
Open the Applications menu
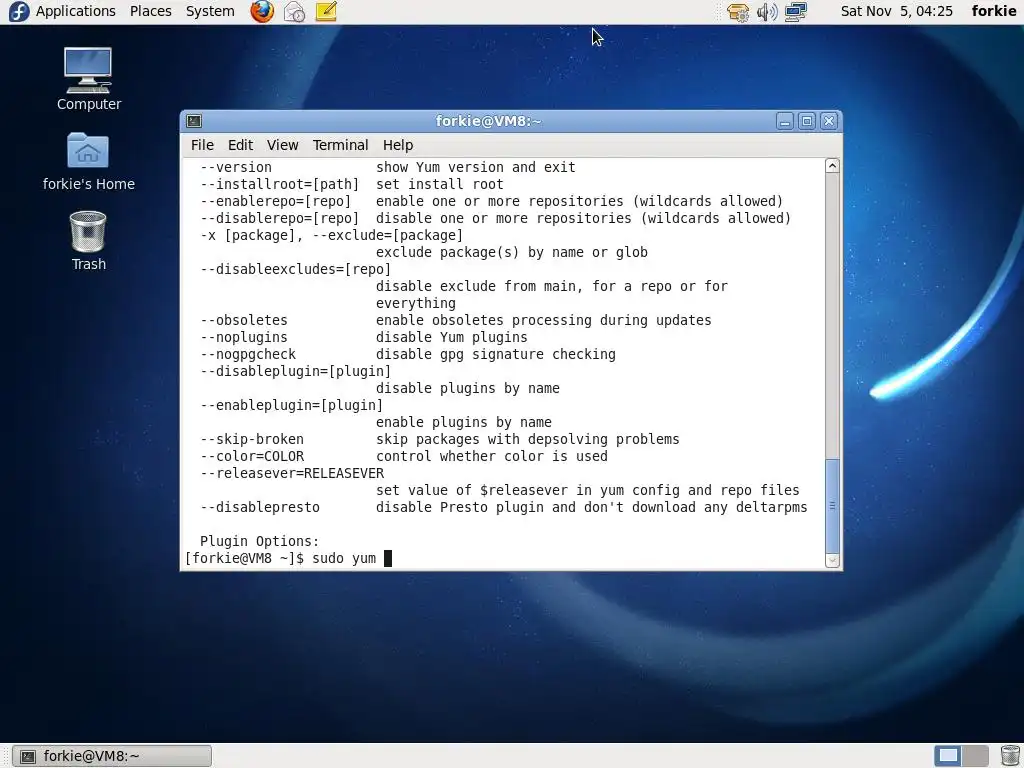[x=63, y=11]
